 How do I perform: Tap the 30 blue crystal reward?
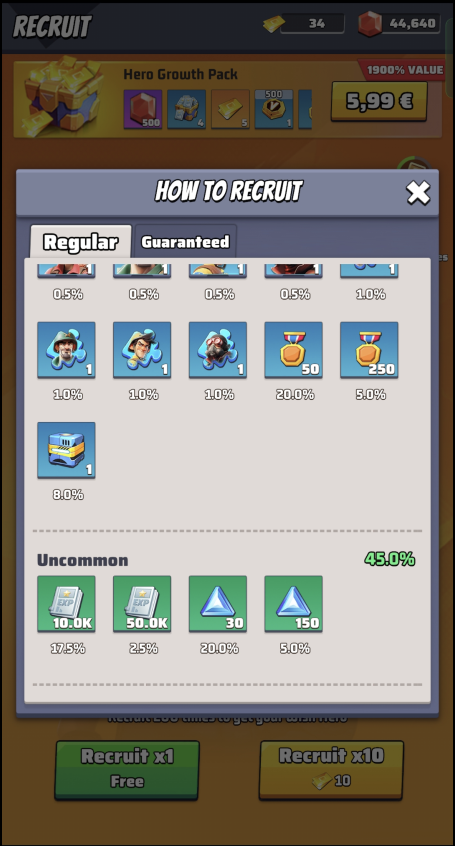[x=218, y=604]
